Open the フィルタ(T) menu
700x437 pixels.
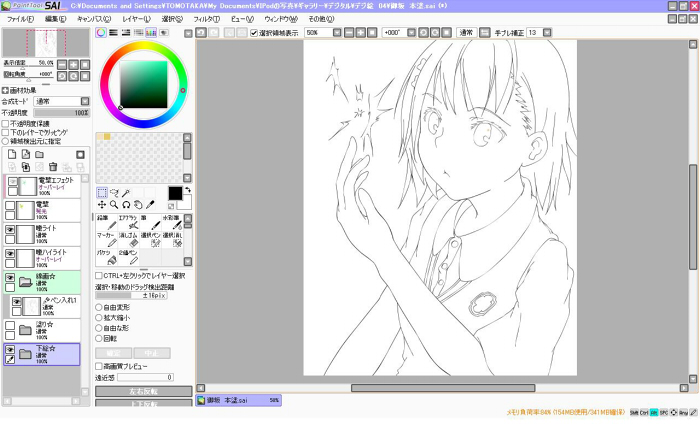pos(207,19)
